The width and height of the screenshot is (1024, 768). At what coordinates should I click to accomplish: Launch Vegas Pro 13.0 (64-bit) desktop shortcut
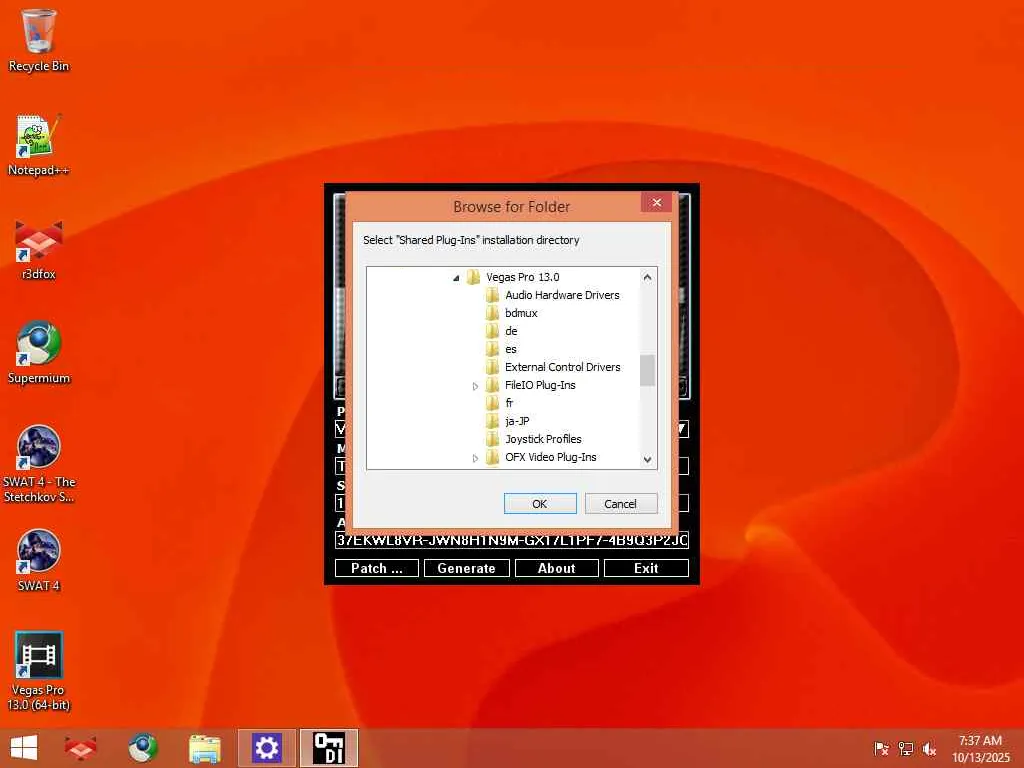tap(39, 671)
